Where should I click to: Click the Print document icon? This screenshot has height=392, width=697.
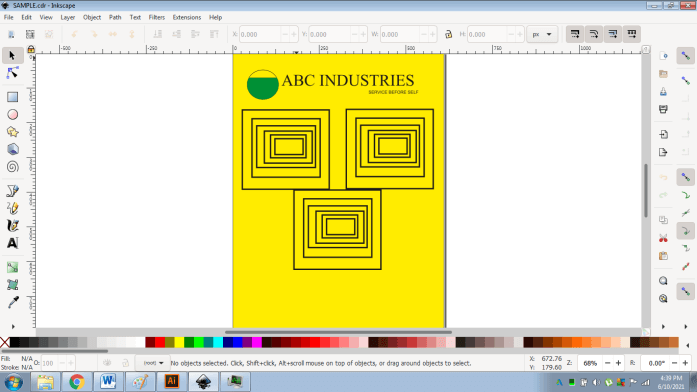(663, 109)
